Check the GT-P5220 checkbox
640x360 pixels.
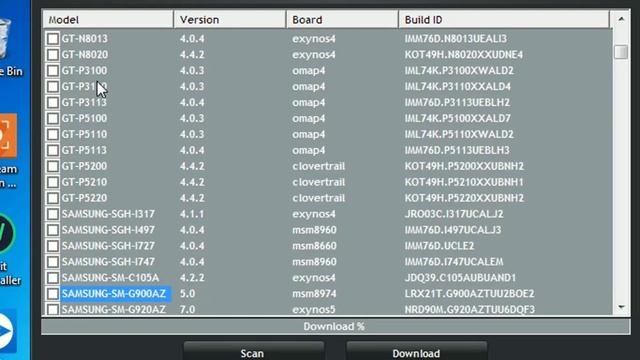53,198
